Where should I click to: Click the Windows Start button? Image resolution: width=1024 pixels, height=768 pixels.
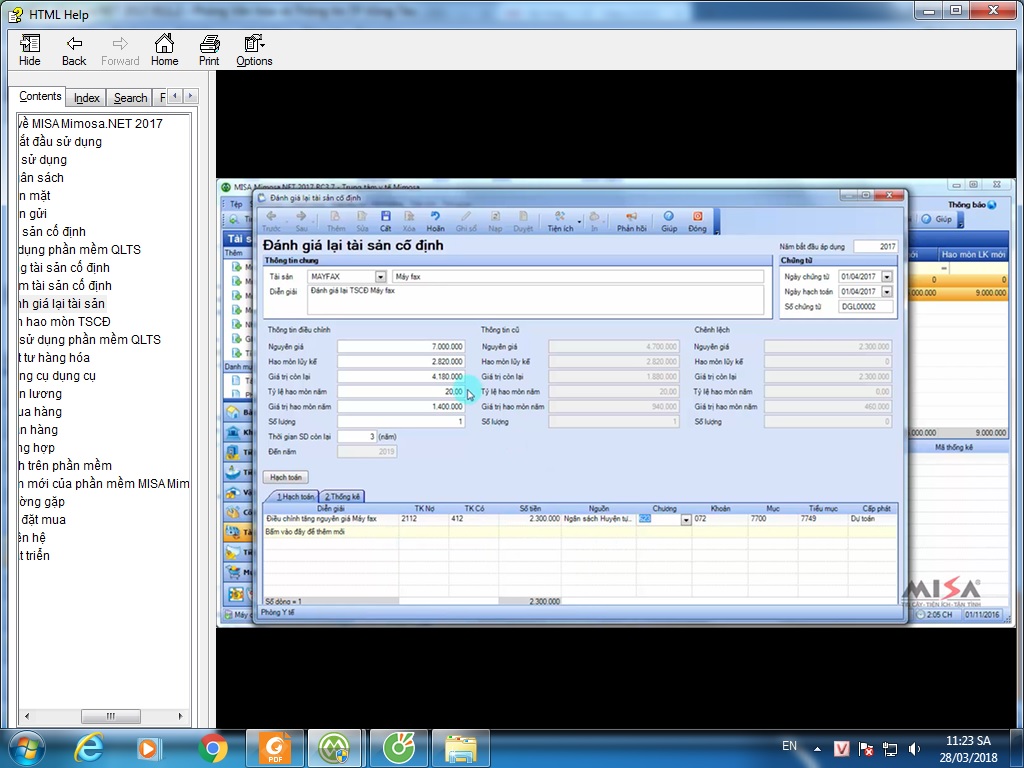click(x=27, y=748)
